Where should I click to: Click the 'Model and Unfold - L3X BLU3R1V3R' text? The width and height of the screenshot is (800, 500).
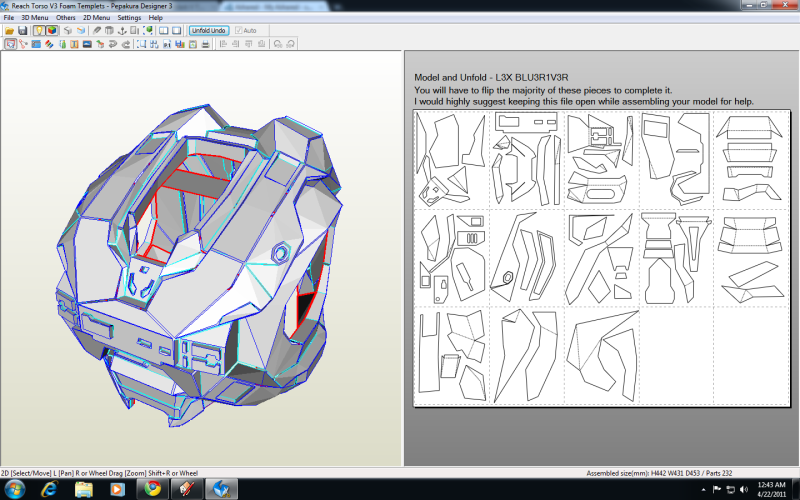click(491, 78)
